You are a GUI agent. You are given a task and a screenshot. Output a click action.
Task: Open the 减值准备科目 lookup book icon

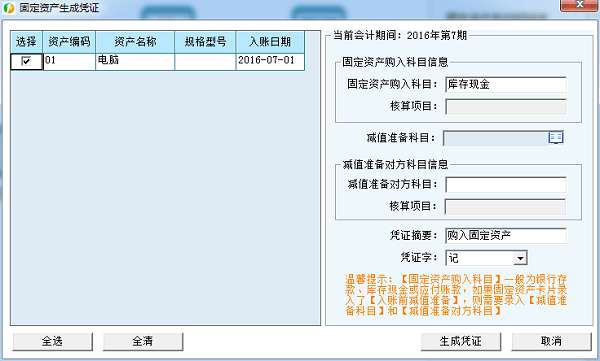click(x=556, y=137)
